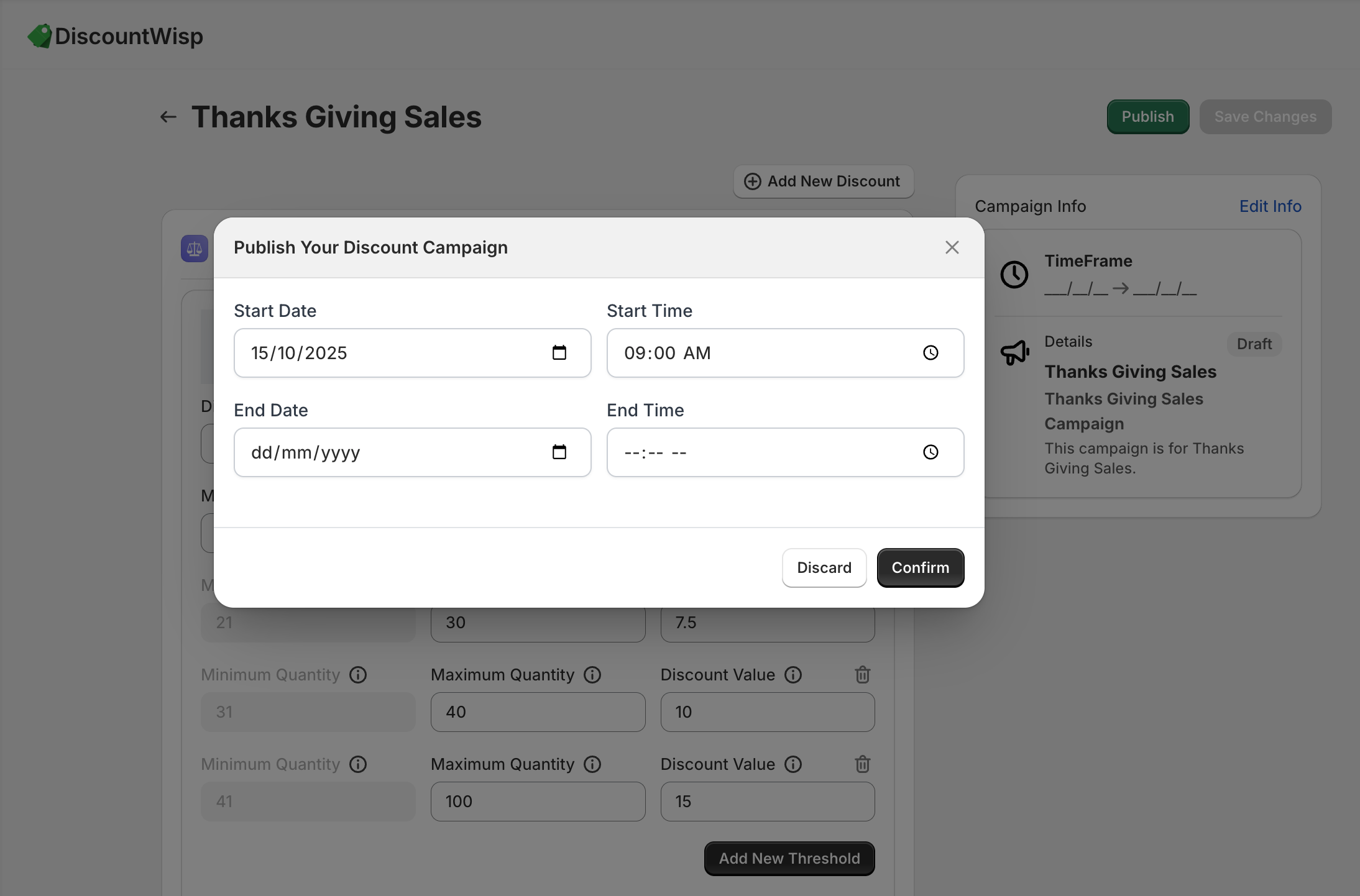The image size is (1360, 896).
Task: Open Start Date calendar picker icon
Action: (x=559, y=353)
